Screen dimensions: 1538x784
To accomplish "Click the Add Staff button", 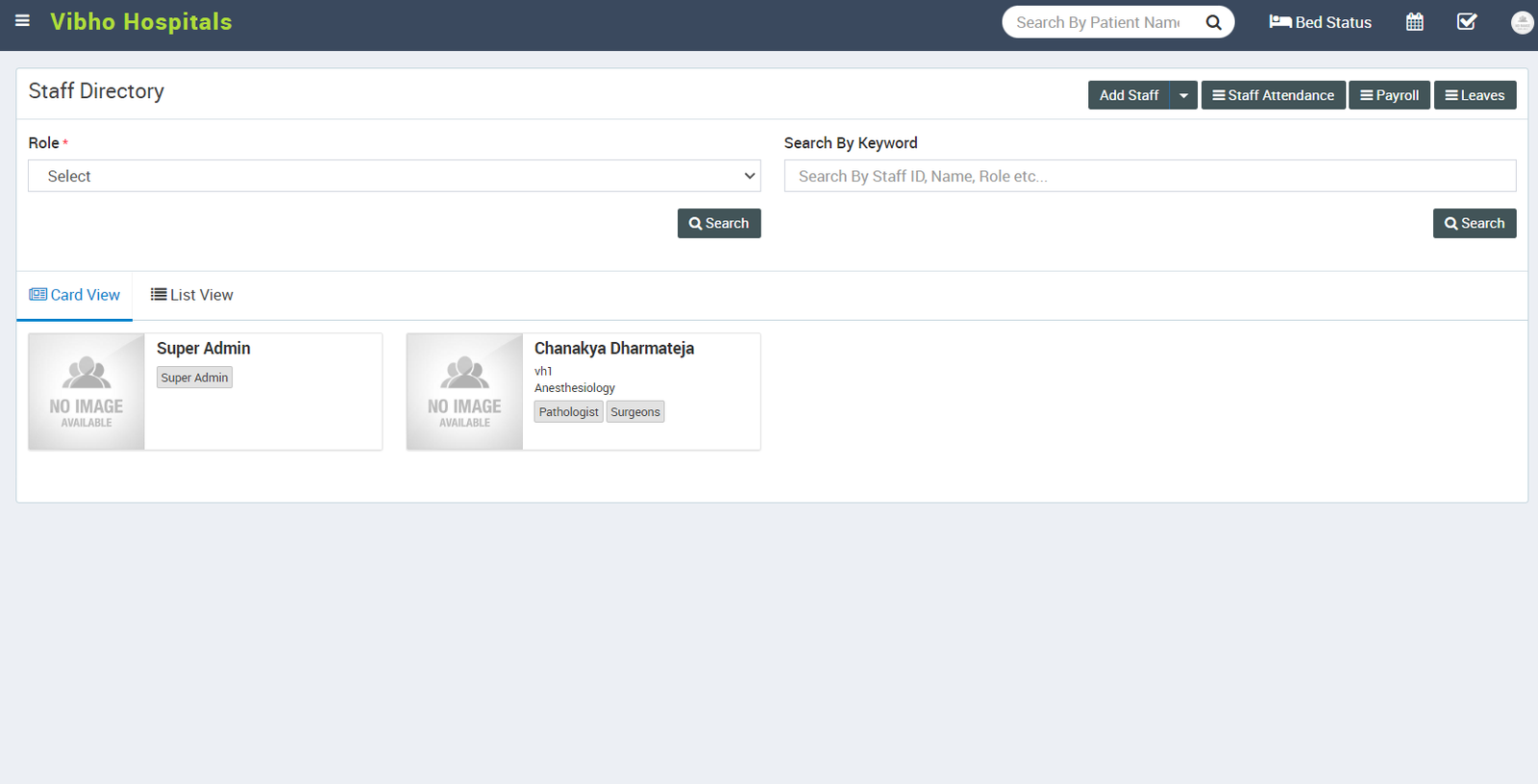I will [1129, 95].
